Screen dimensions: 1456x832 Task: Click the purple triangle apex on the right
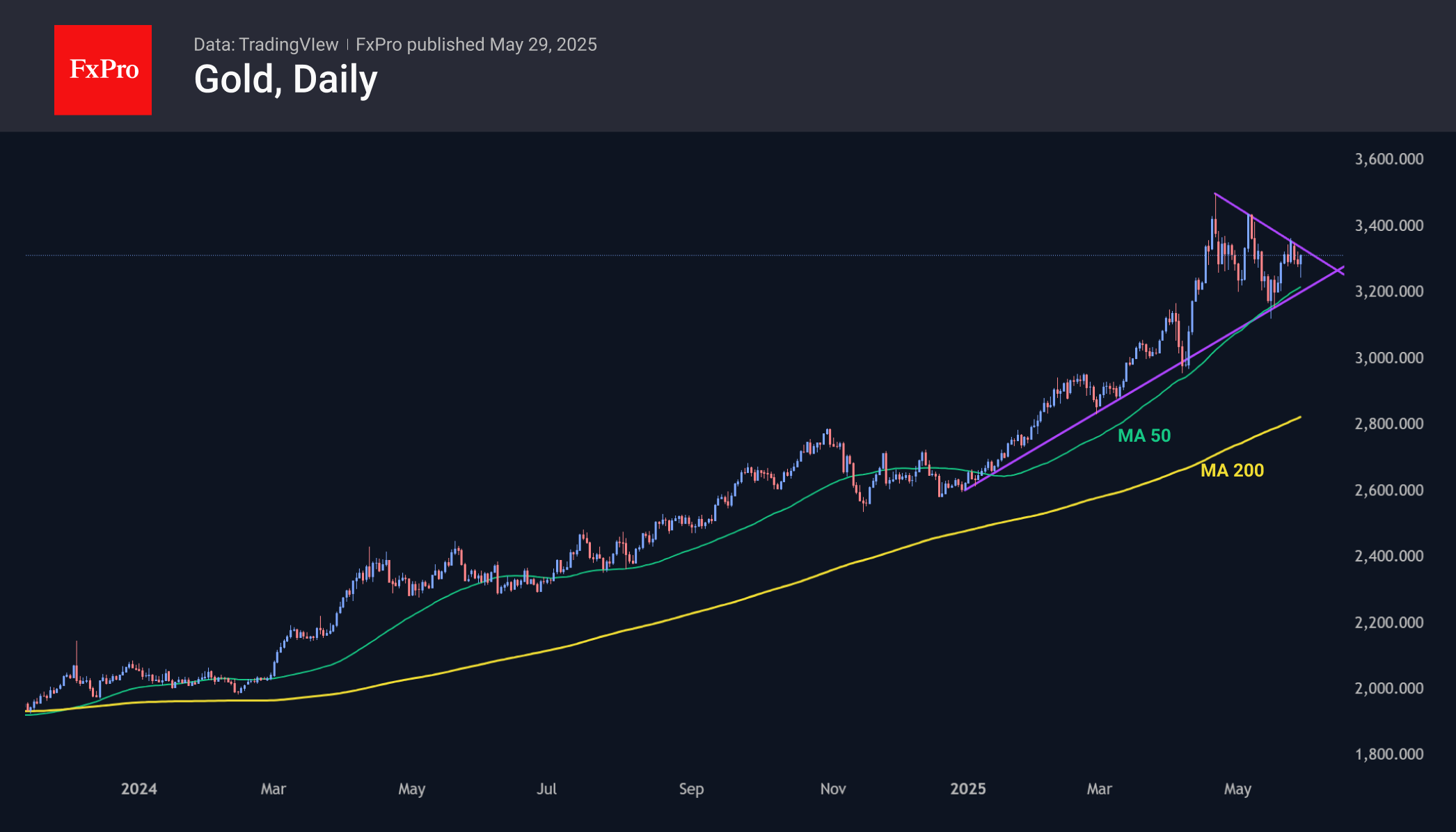click(x=1337, y=270)
